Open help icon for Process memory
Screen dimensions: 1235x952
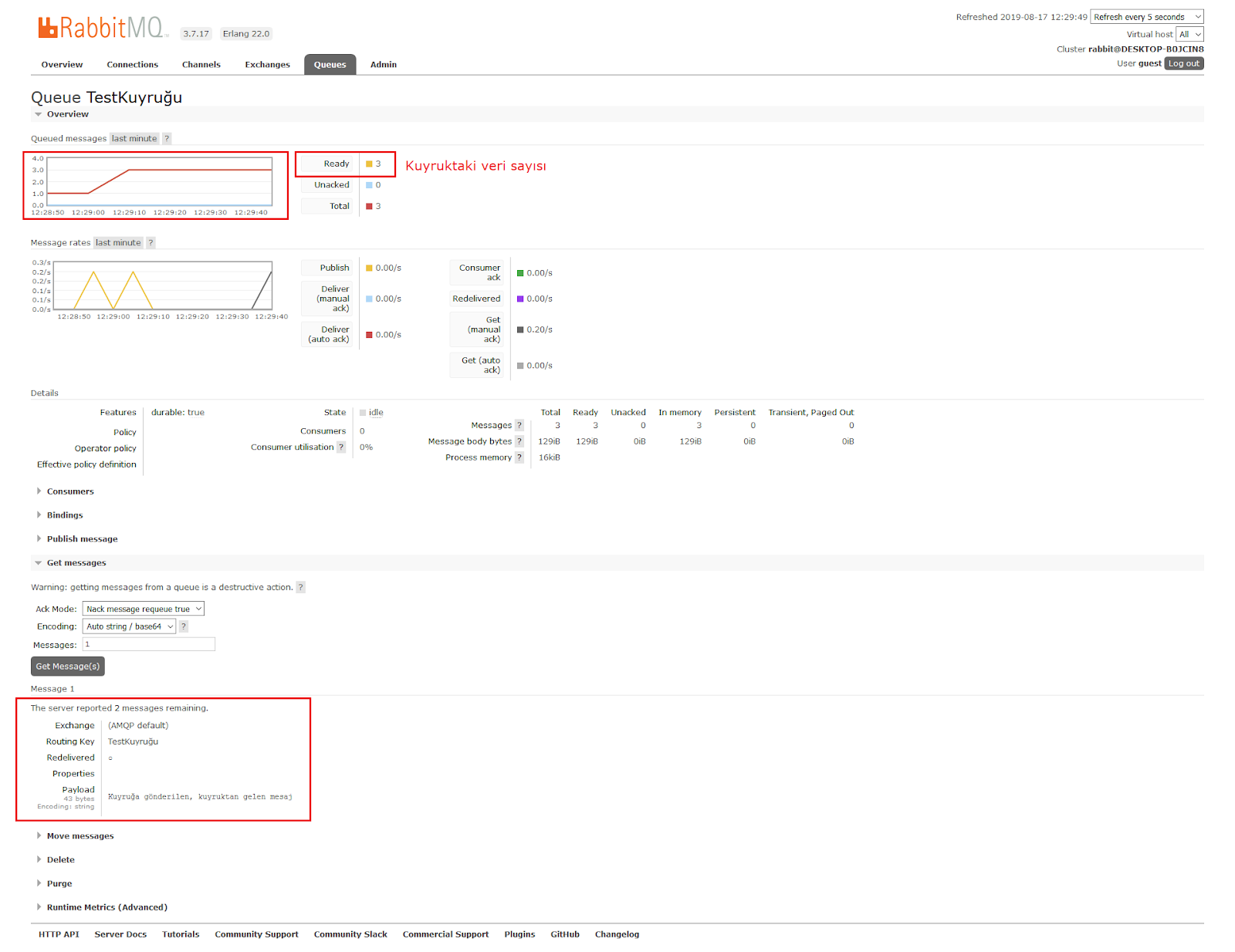(x=519, y=458)
